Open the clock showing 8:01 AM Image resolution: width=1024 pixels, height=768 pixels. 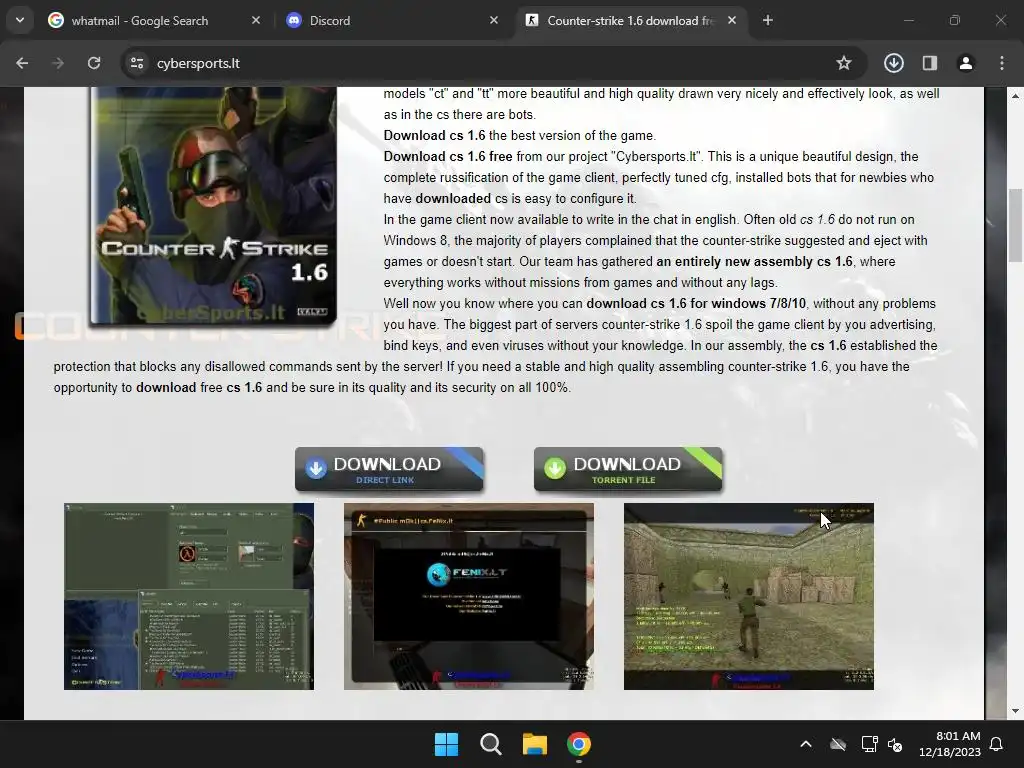click(950, 744)
